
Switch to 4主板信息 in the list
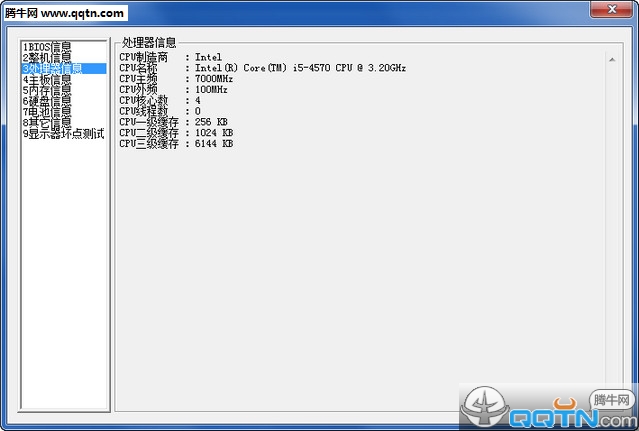[x=64, y=79]
